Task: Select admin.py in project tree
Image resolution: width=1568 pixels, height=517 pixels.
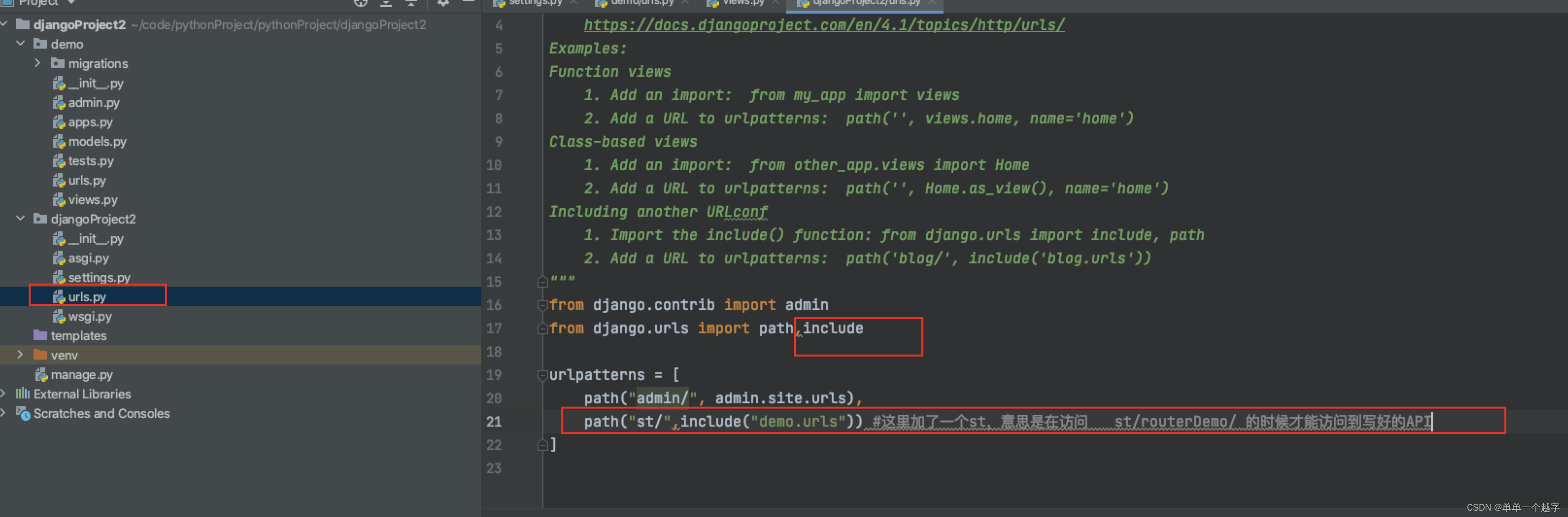Action: [94, 103]
